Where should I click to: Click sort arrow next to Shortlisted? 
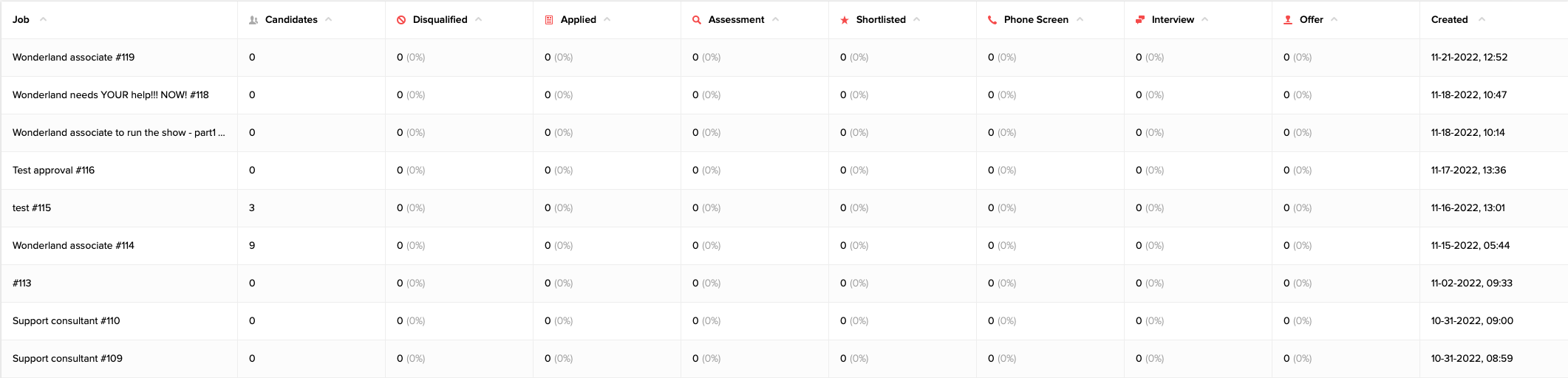click(x=917, y=19)
